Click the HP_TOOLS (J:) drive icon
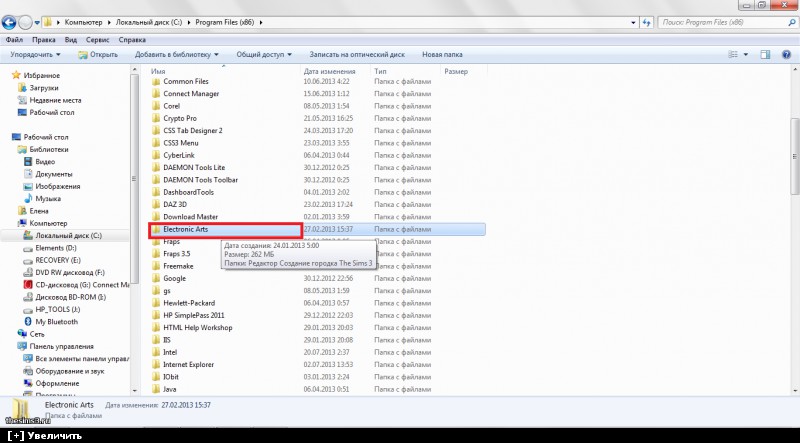800x443 pixels. (29, 309)
